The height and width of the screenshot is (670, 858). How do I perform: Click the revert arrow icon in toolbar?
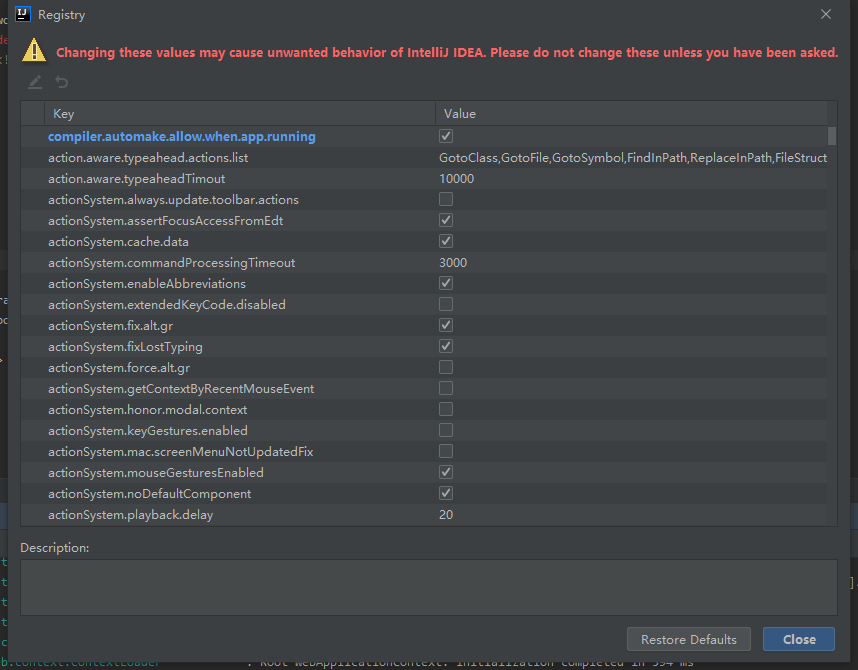click(x=62, y=83)
